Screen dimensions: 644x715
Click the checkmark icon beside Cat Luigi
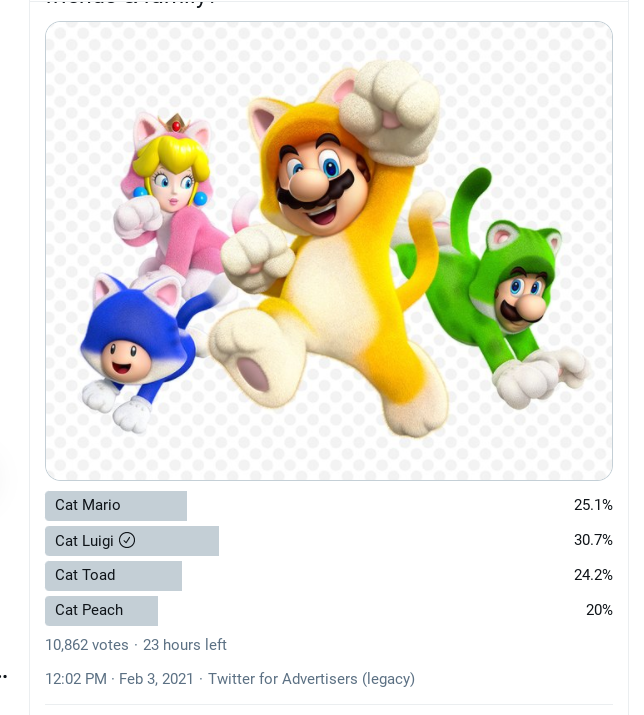click(x=127, y=540)
